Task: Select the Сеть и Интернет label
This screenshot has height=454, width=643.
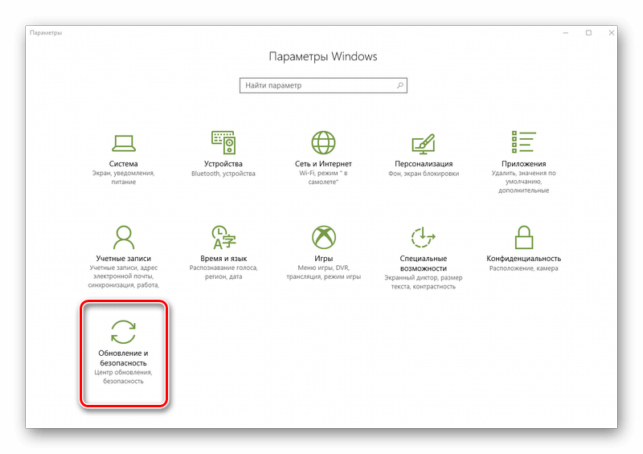Action: (x=323, y=164)
